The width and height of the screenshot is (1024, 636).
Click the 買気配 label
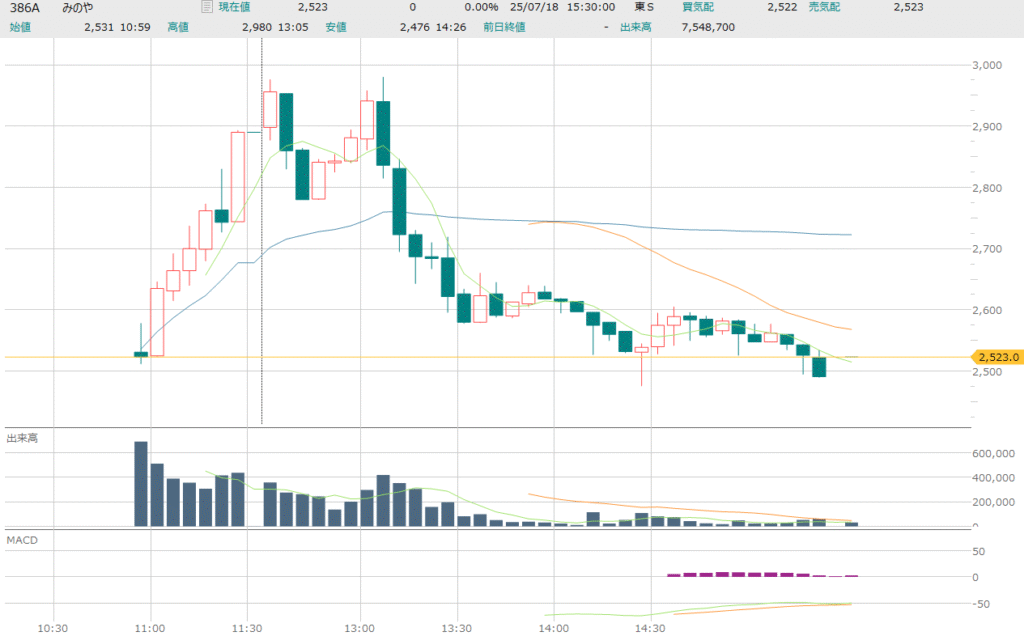coord(698,7)
